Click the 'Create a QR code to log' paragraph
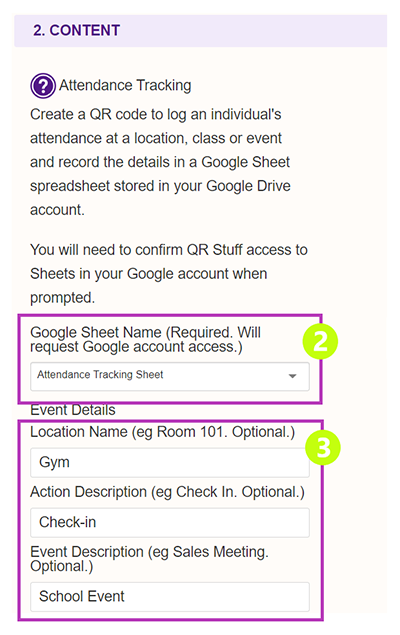The width and height of the screenshot is (400, 635). 160,162
